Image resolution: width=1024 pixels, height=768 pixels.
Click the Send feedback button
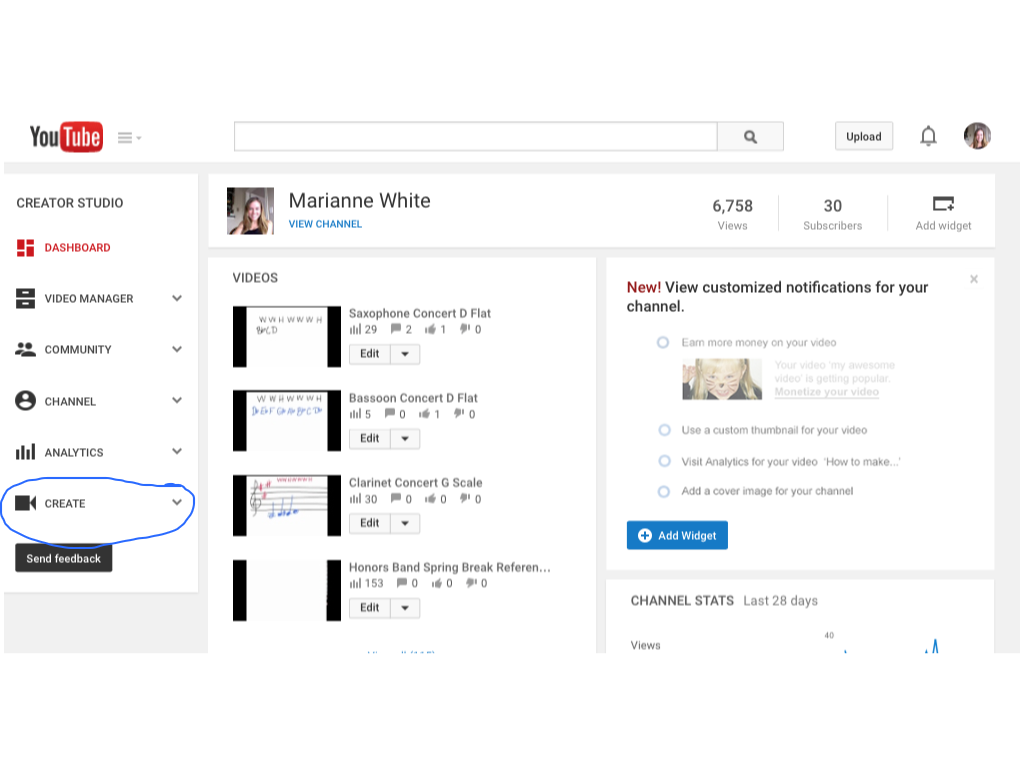tap(63, 558)
